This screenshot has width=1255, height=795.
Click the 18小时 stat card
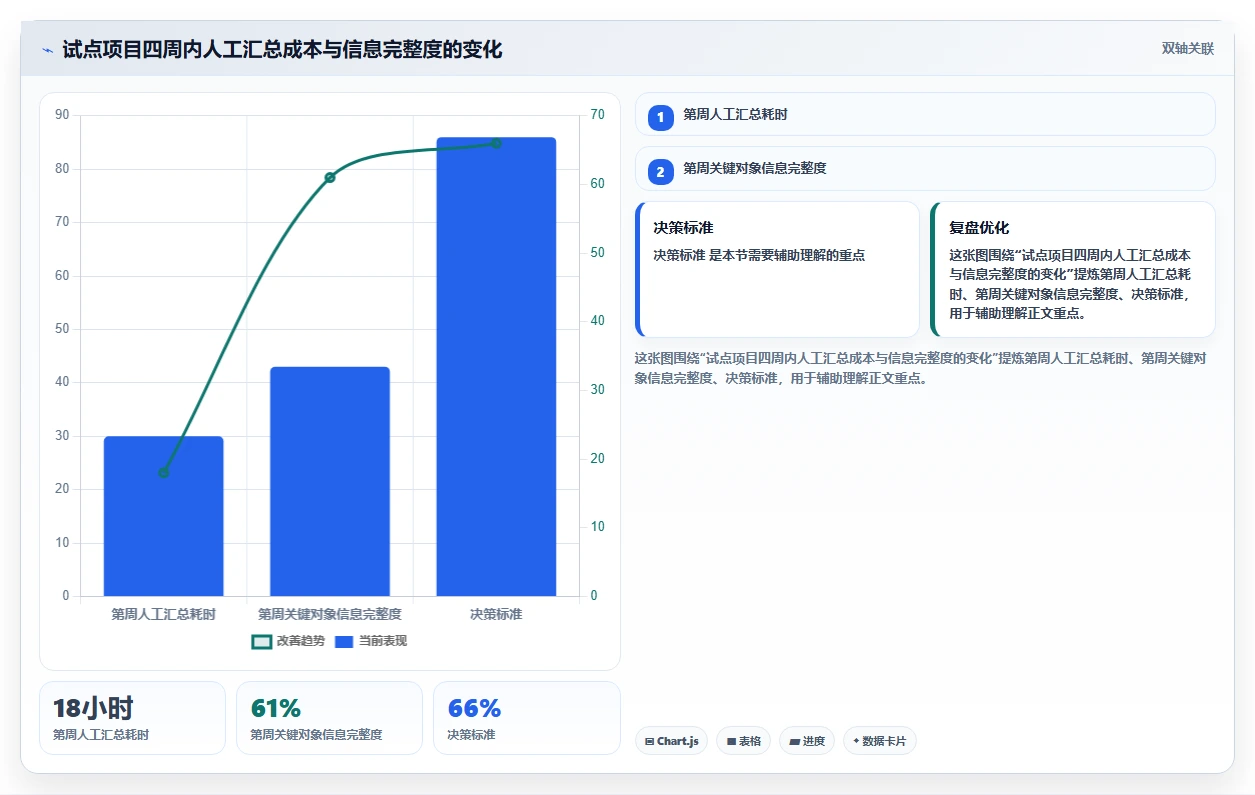[132, 718]
